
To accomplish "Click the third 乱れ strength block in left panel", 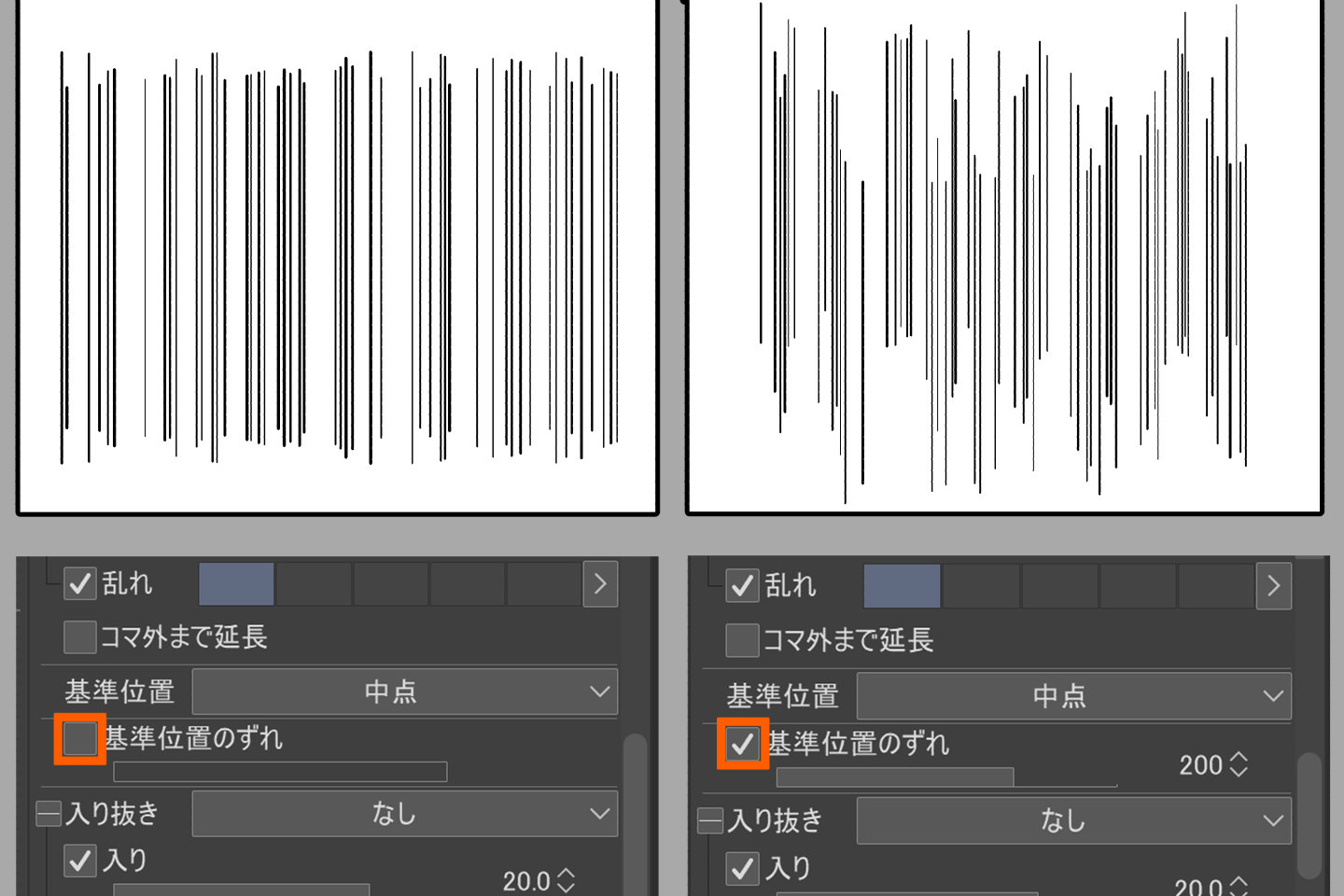I will (389, 583).
